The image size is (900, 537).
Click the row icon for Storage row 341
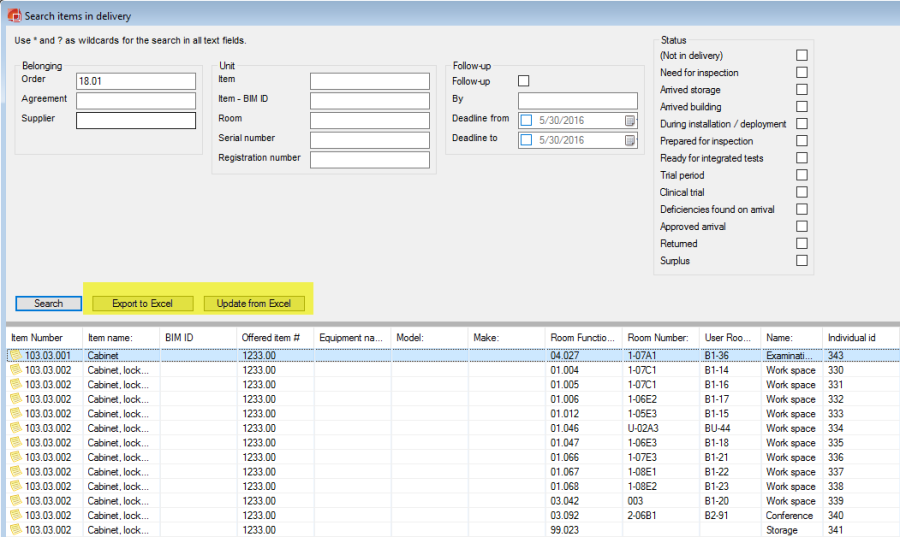tap(16, 530)
